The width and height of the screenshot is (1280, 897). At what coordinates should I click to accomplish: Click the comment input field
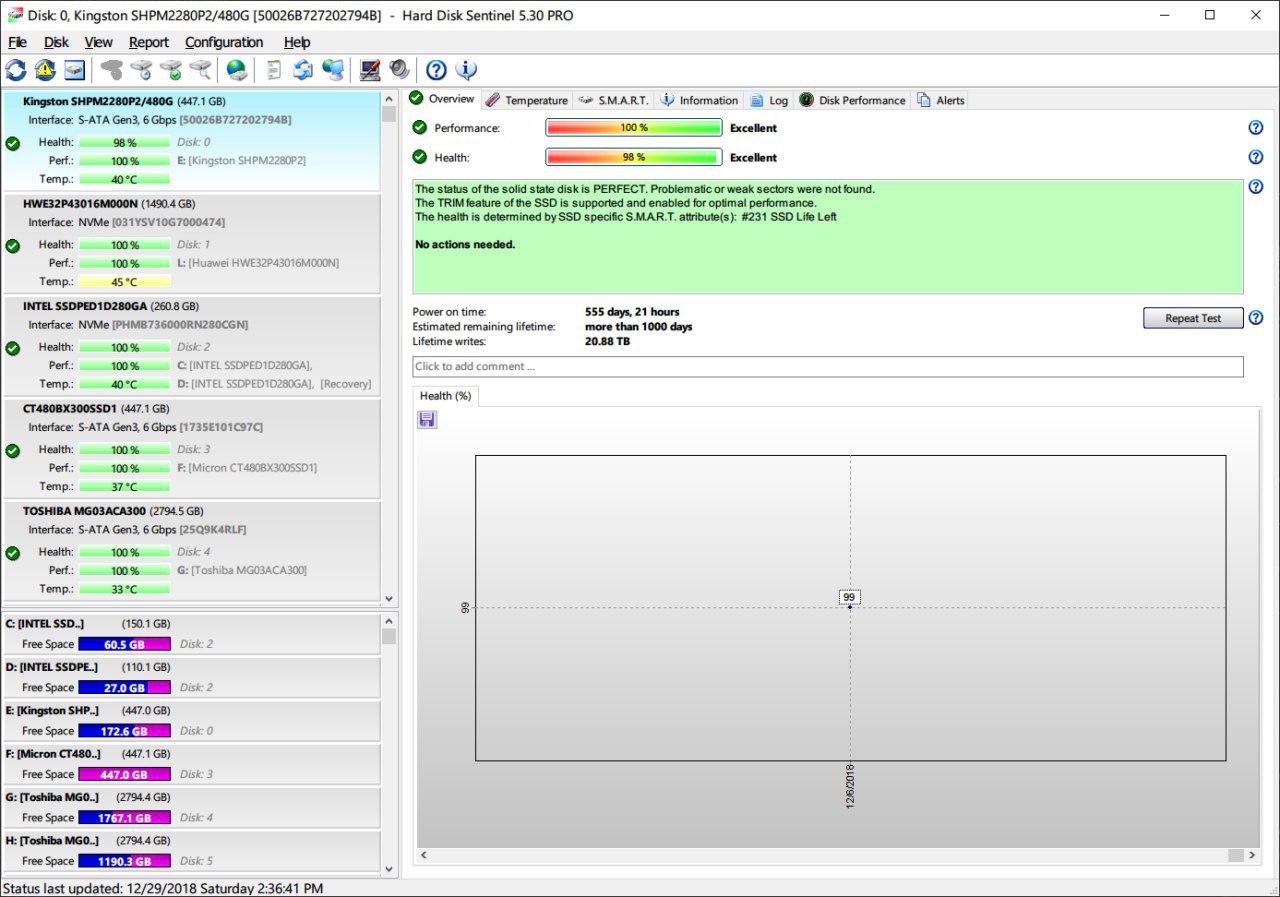[828, 367]
